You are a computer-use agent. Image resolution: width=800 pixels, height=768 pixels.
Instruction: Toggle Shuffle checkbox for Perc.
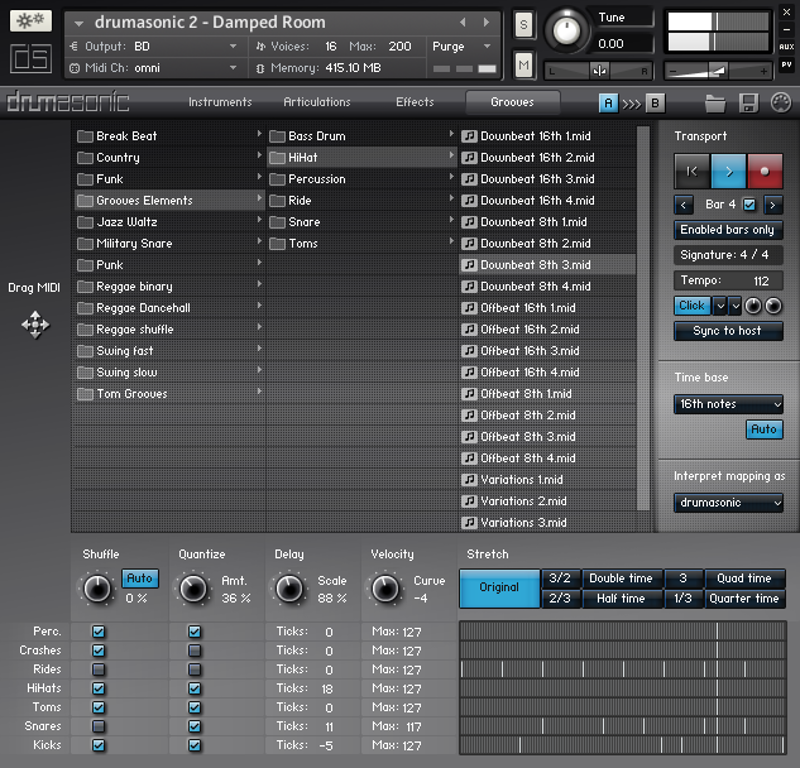point(98,632)
